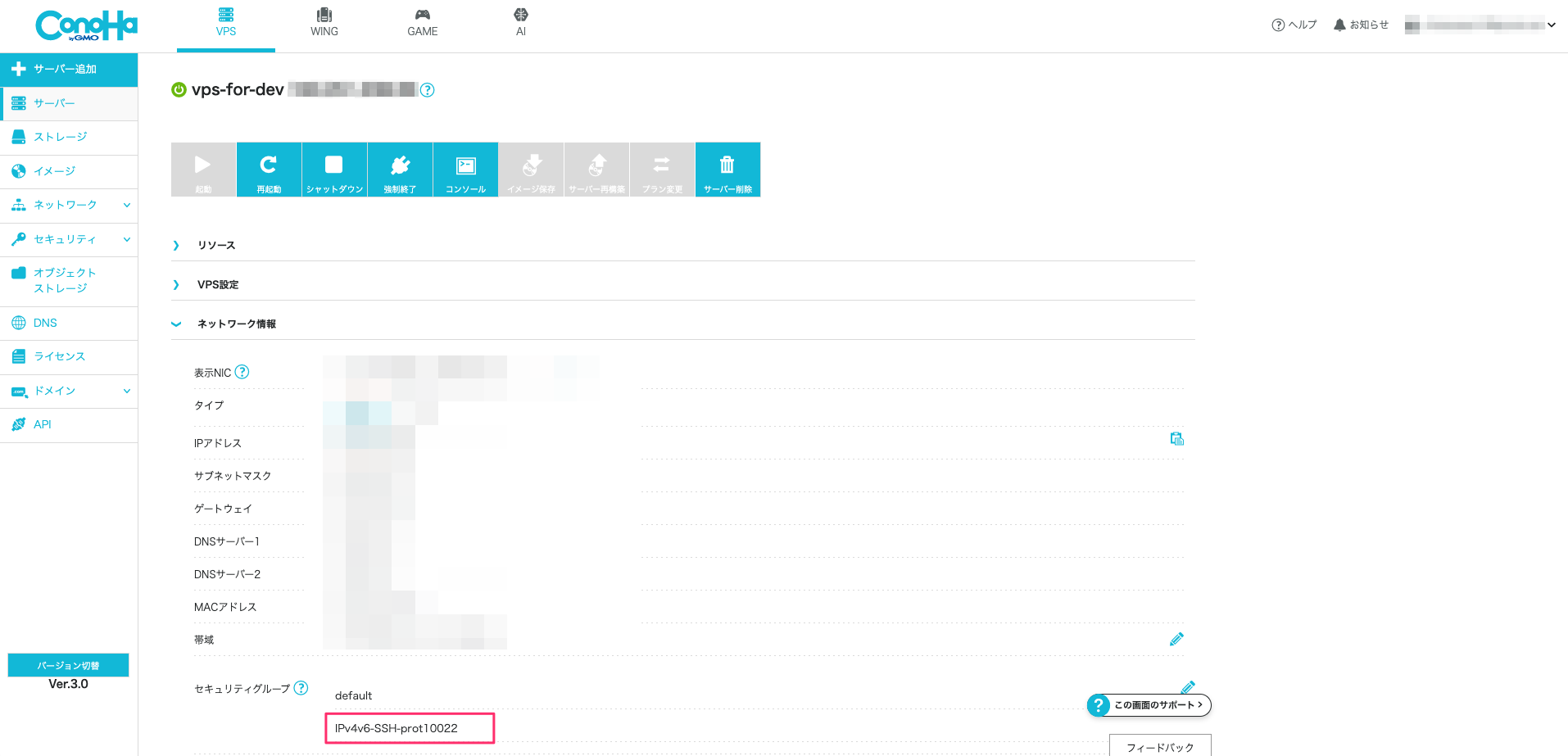Switch to the WING tab

(324, 23)
